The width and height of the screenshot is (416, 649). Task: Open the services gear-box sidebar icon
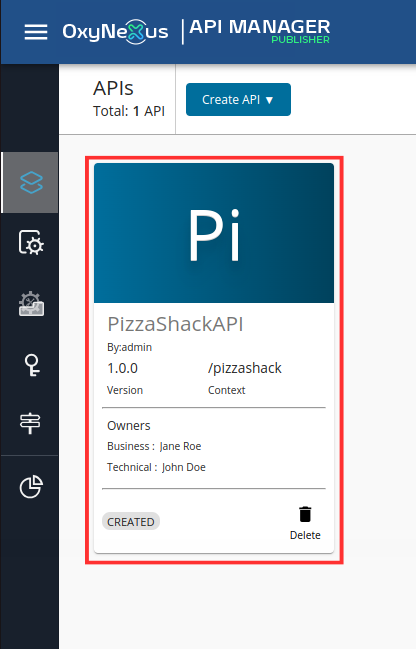coord(31,304)
